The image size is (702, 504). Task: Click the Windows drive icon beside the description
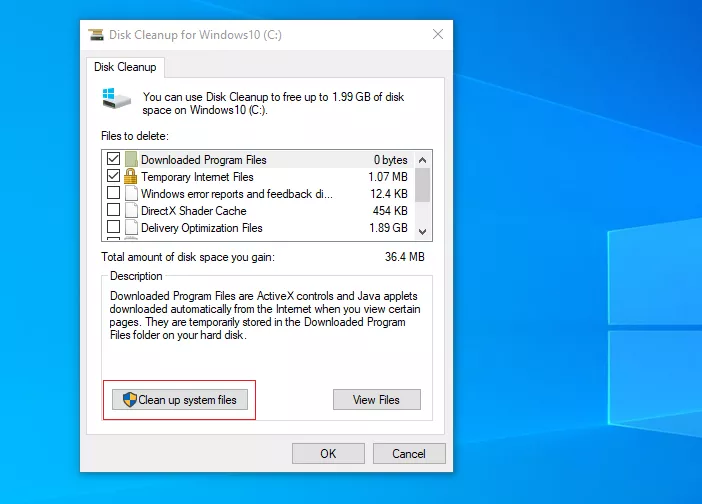(116, 98)
